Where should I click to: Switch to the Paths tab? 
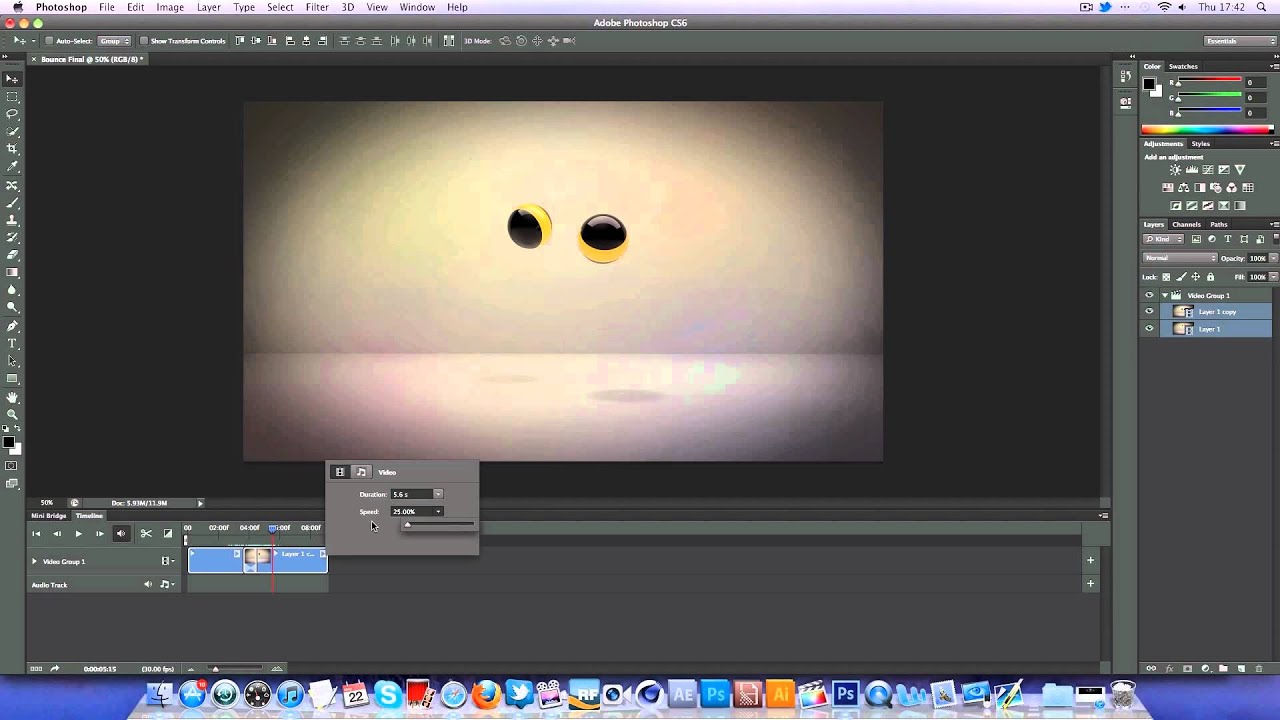coord(1218,224)
